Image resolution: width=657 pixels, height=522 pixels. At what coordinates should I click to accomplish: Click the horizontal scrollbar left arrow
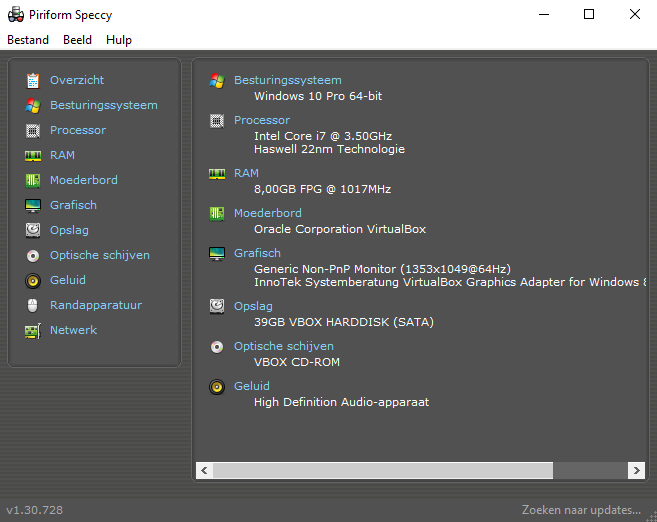(x=204, y=470)
